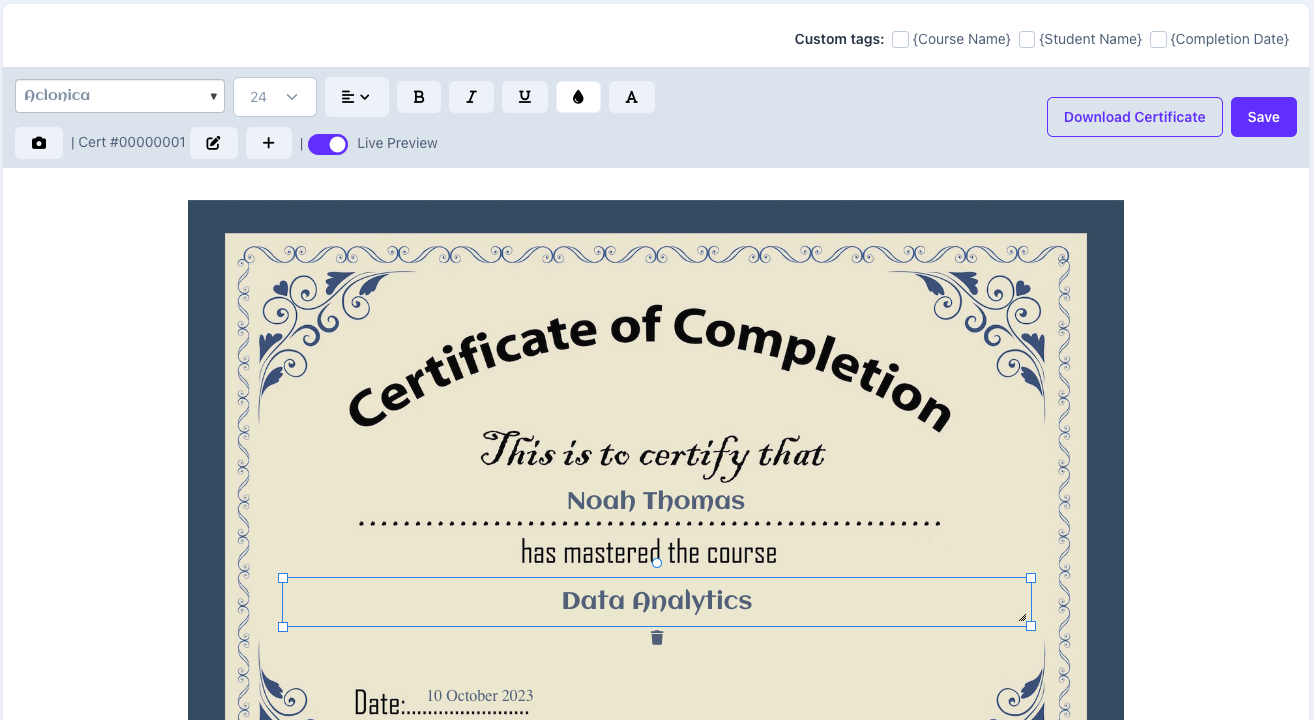
Task: Click the text color 'A' icon
Action: (x=631, y=96)
